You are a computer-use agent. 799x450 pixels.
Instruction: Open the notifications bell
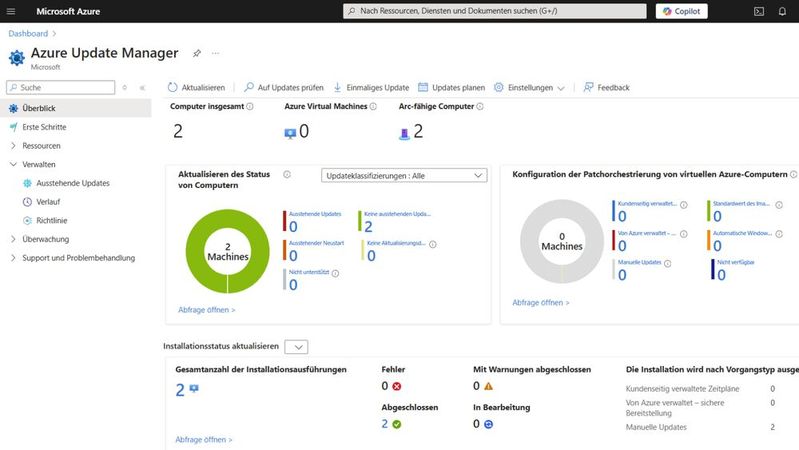(782, 11)
